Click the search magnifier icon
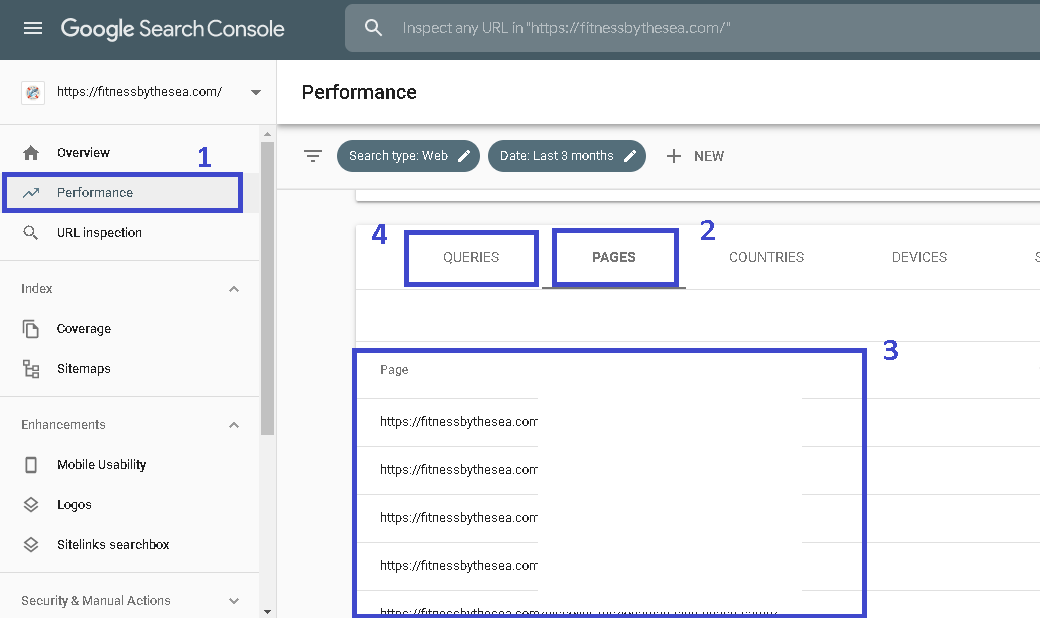 pyautogui.click(x=373, y=28)
